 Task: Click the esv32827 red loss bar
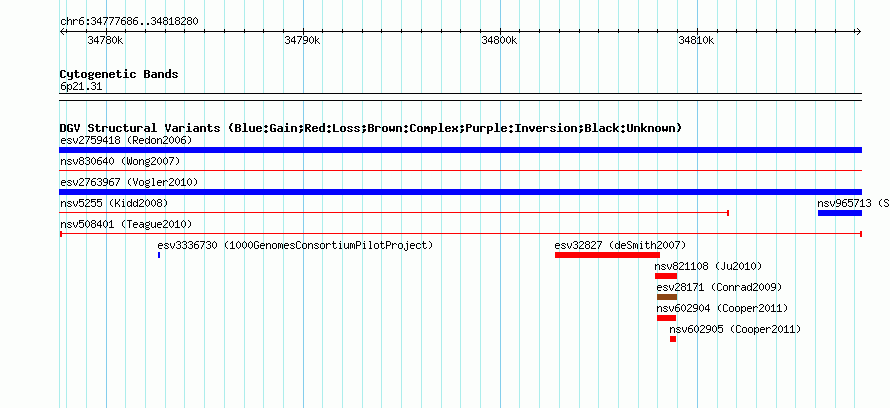coord(607,255)
